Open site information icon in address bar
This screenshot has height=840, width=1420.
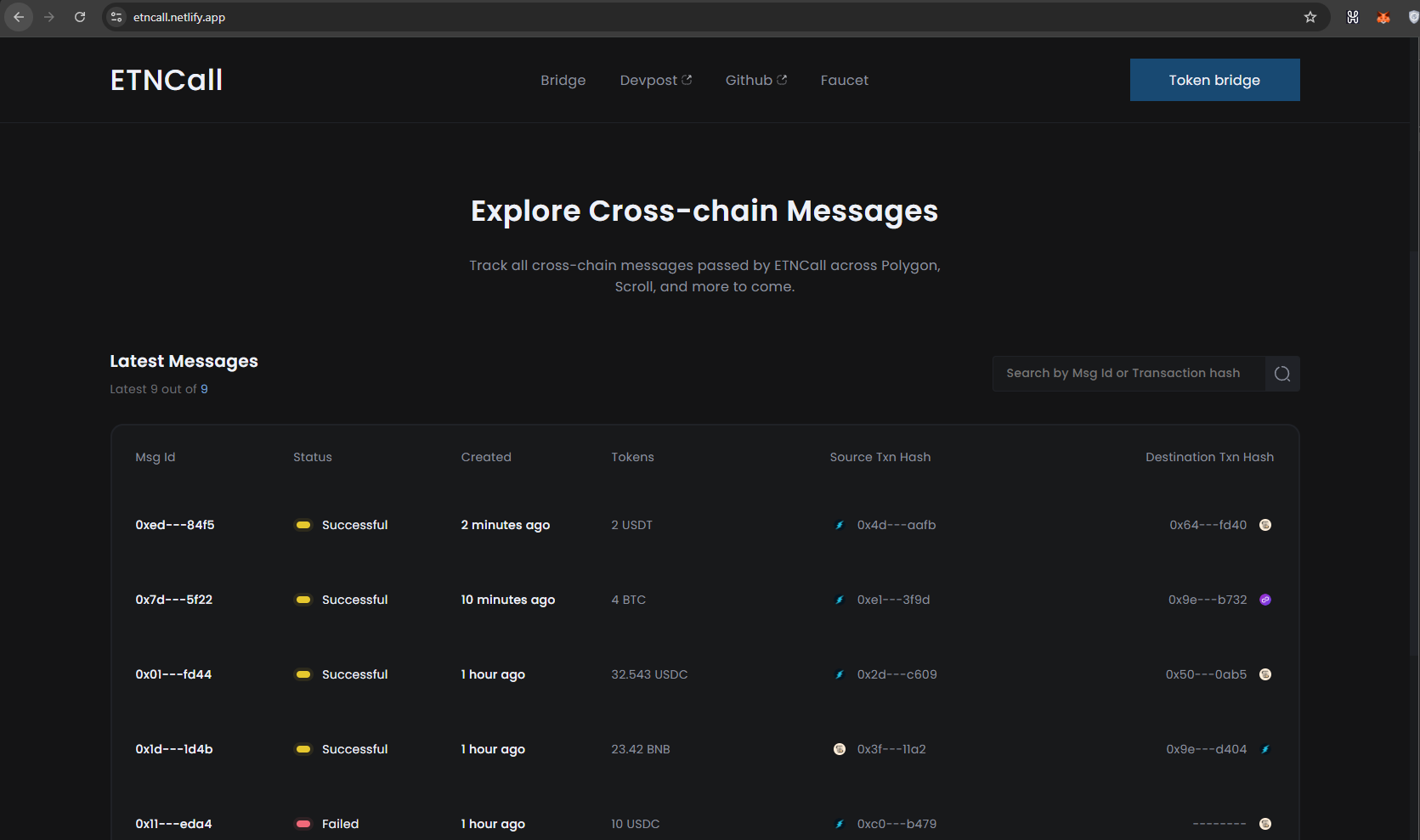point(117,17)
